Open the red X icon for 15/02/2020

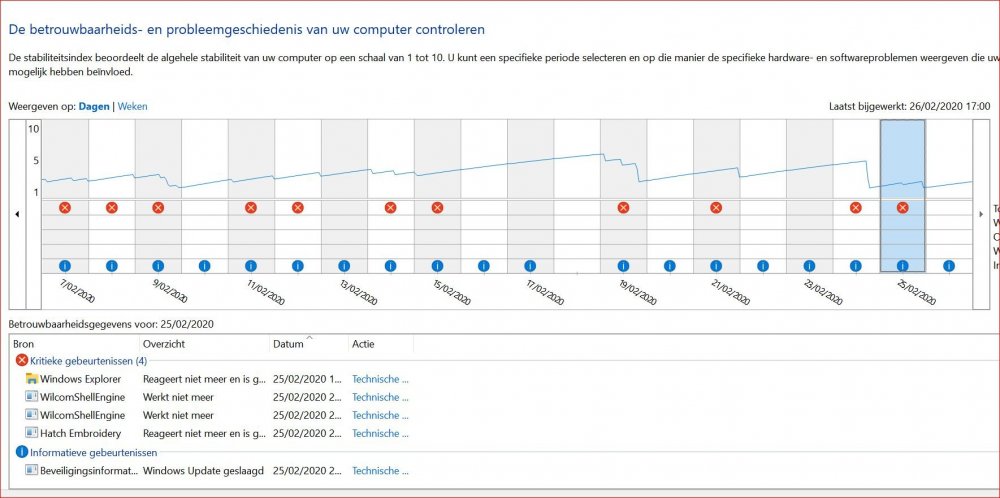(438, 207)
